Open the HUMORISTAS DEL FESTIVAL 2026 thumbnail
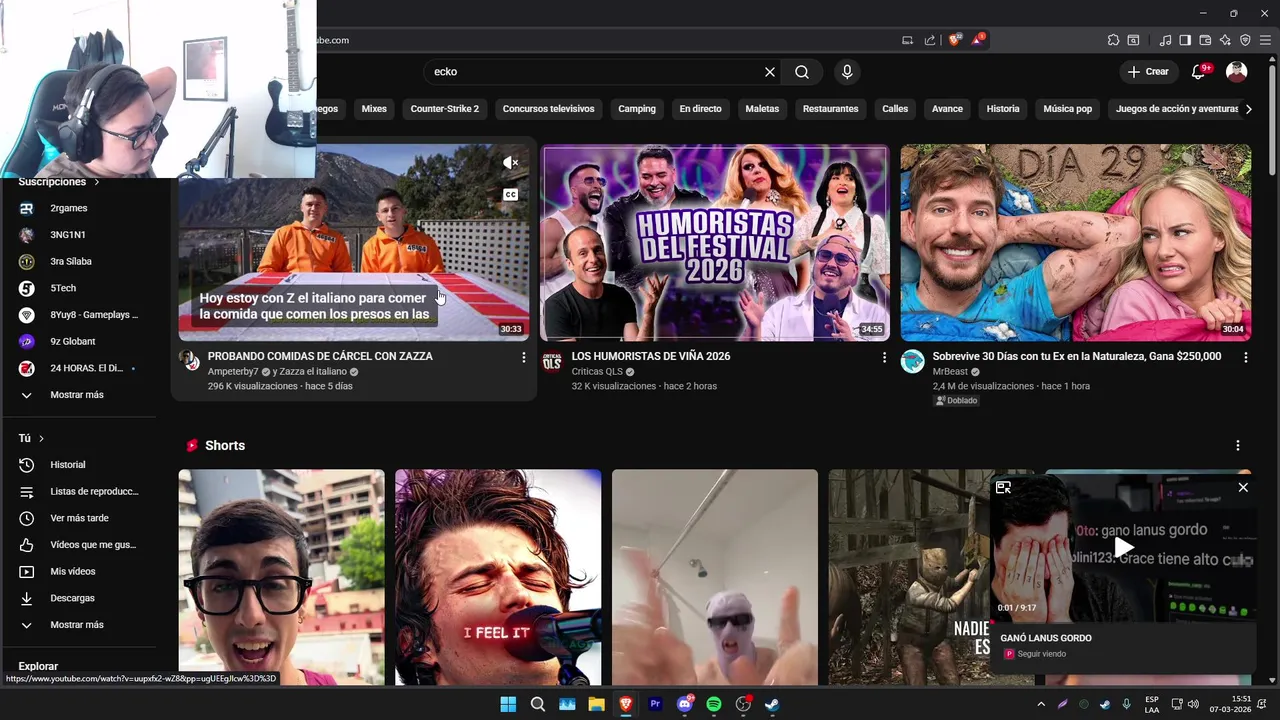This screenshot has width=1280, height=720. pyautogui.click(x=715, y=243)
